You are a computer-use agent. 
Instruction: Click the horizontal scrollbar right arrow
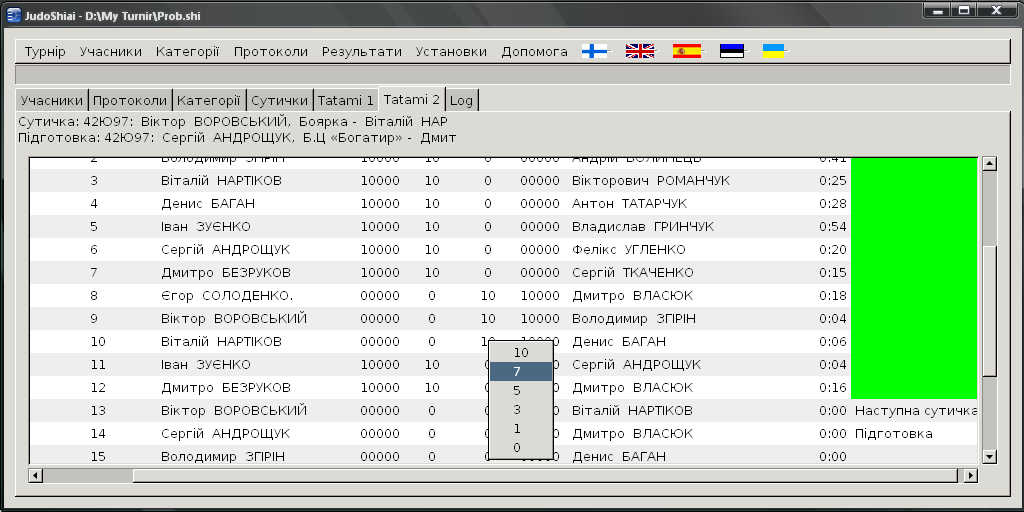coord(968,475)
